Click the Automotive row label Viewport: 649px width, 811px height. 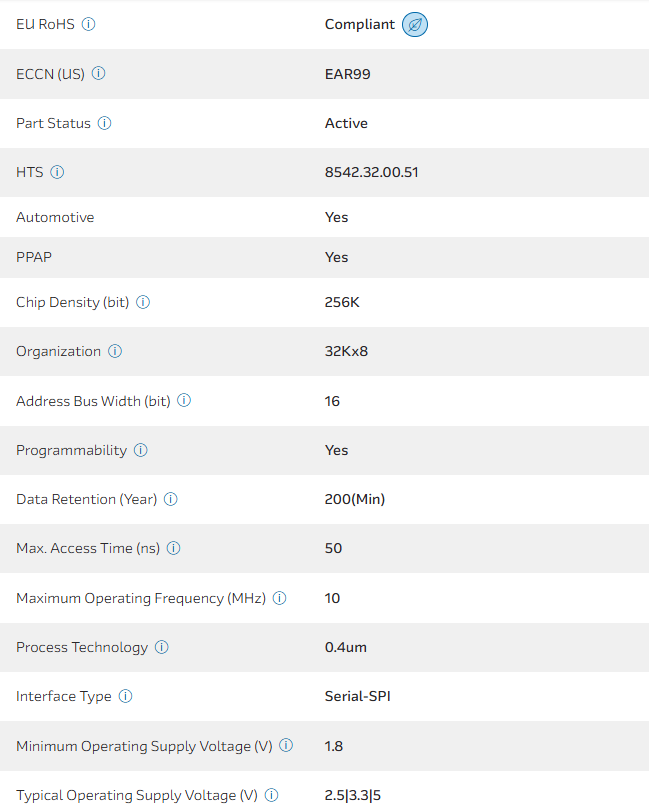[x=55, y=217]
